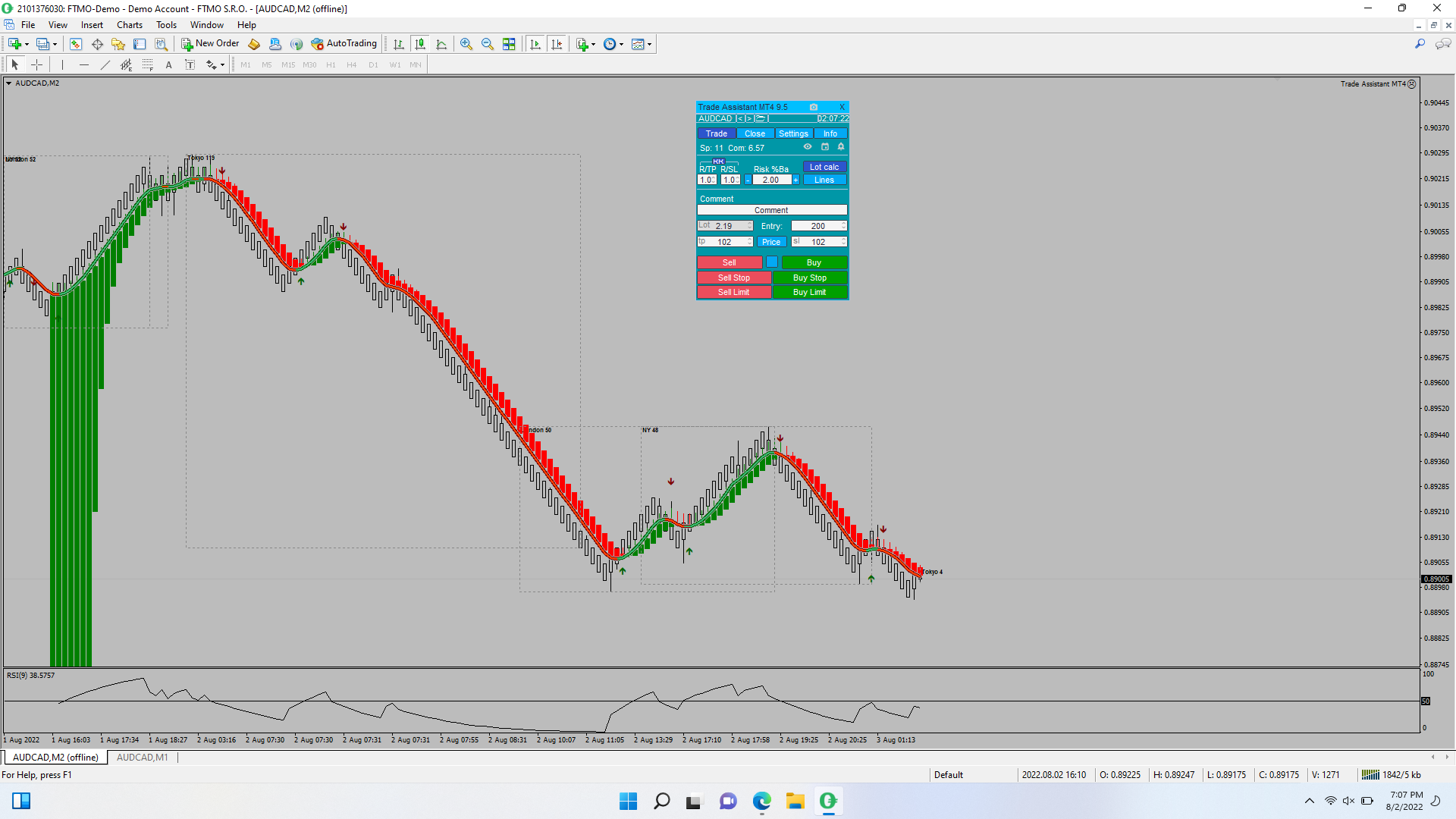Image resolution: width=1456 pixels, height=819 pixels.
Task: Click the blue square between Sell and Buy
Action: pyautogui.click(x=771, y=262)
